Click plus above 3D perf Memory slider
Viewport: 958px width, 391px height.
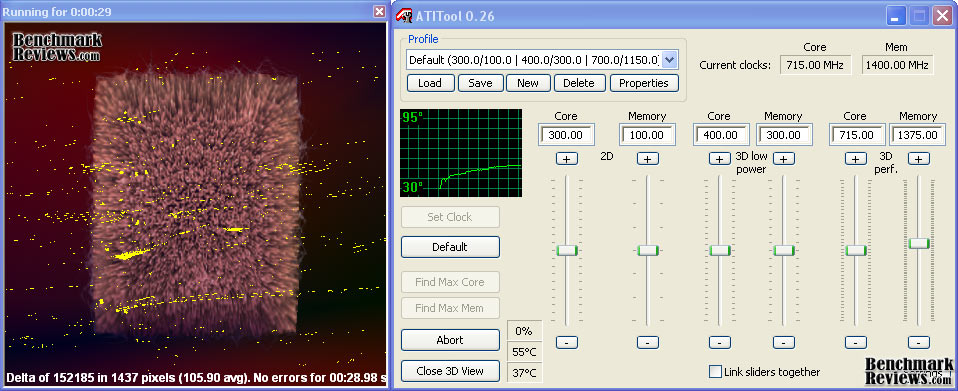pos(919,159)
